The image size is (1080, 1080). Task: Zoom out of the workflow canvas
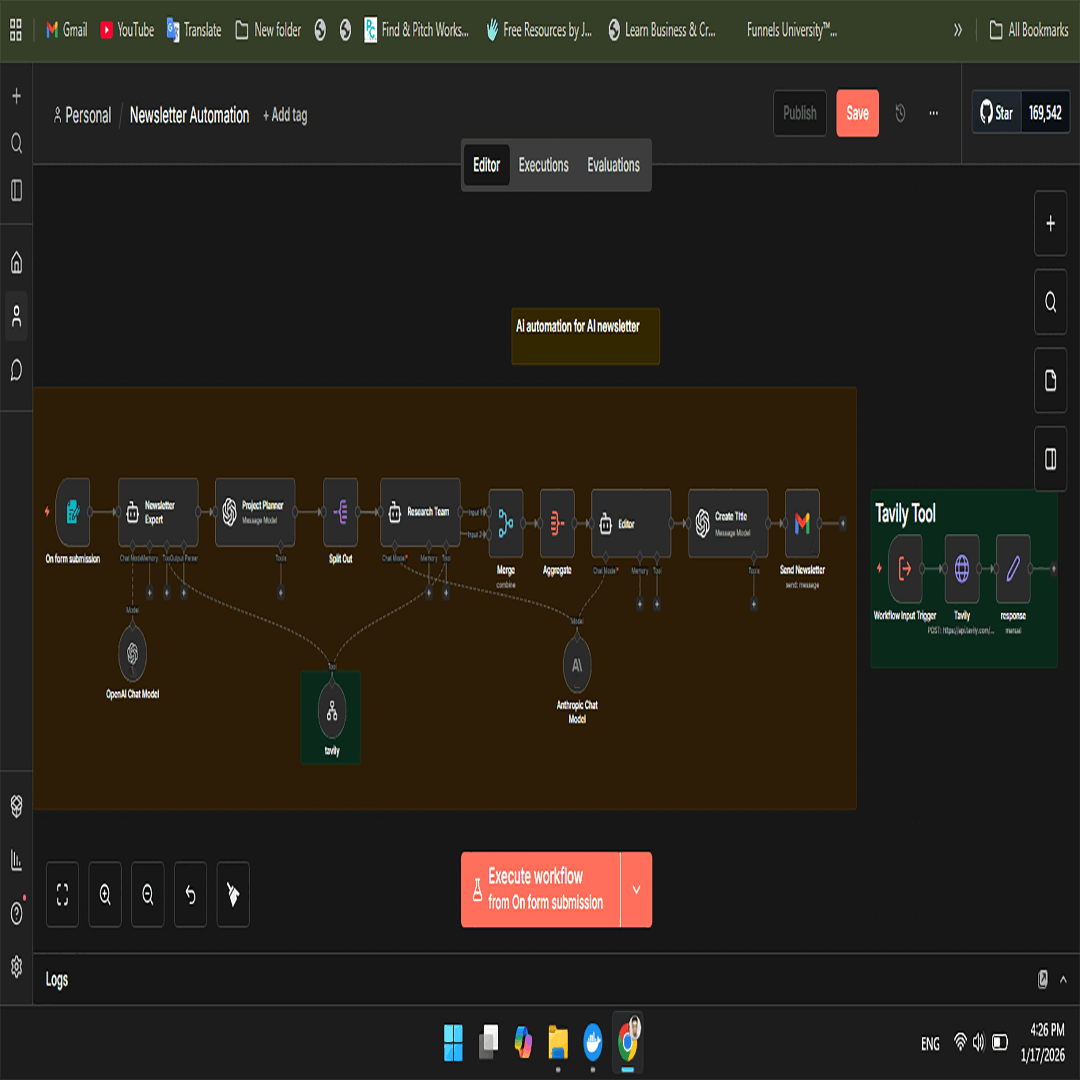tap(147, 894)
